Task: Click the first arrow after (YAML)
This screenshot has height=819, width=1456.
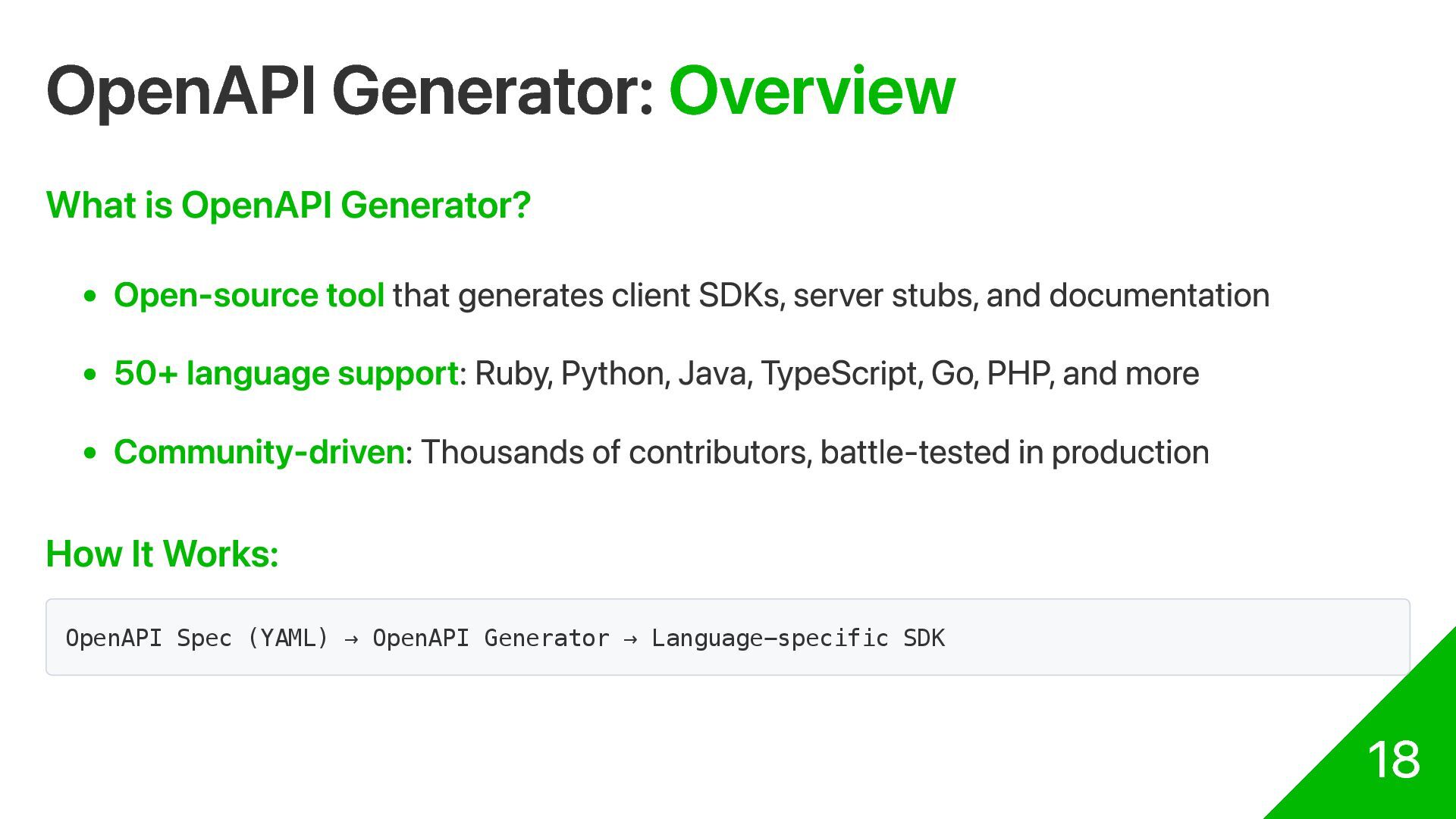Action: [x=351, y=639]
